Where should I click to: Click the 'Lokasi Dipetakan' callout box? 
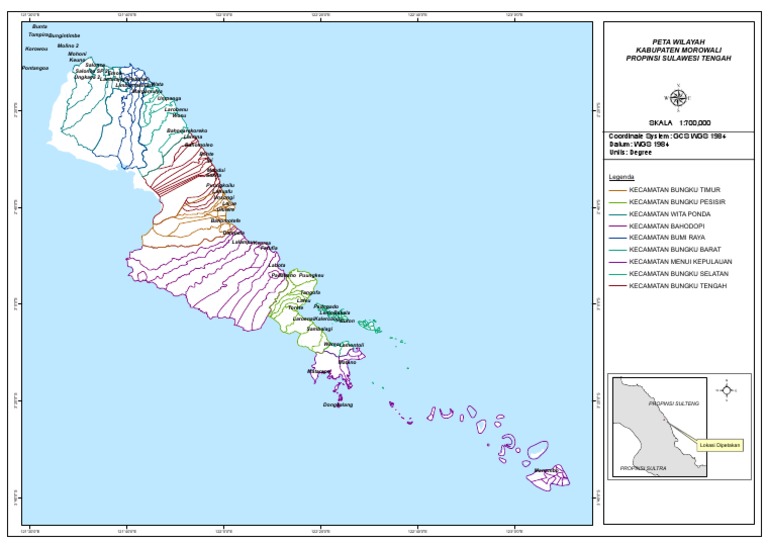point(720,445)
